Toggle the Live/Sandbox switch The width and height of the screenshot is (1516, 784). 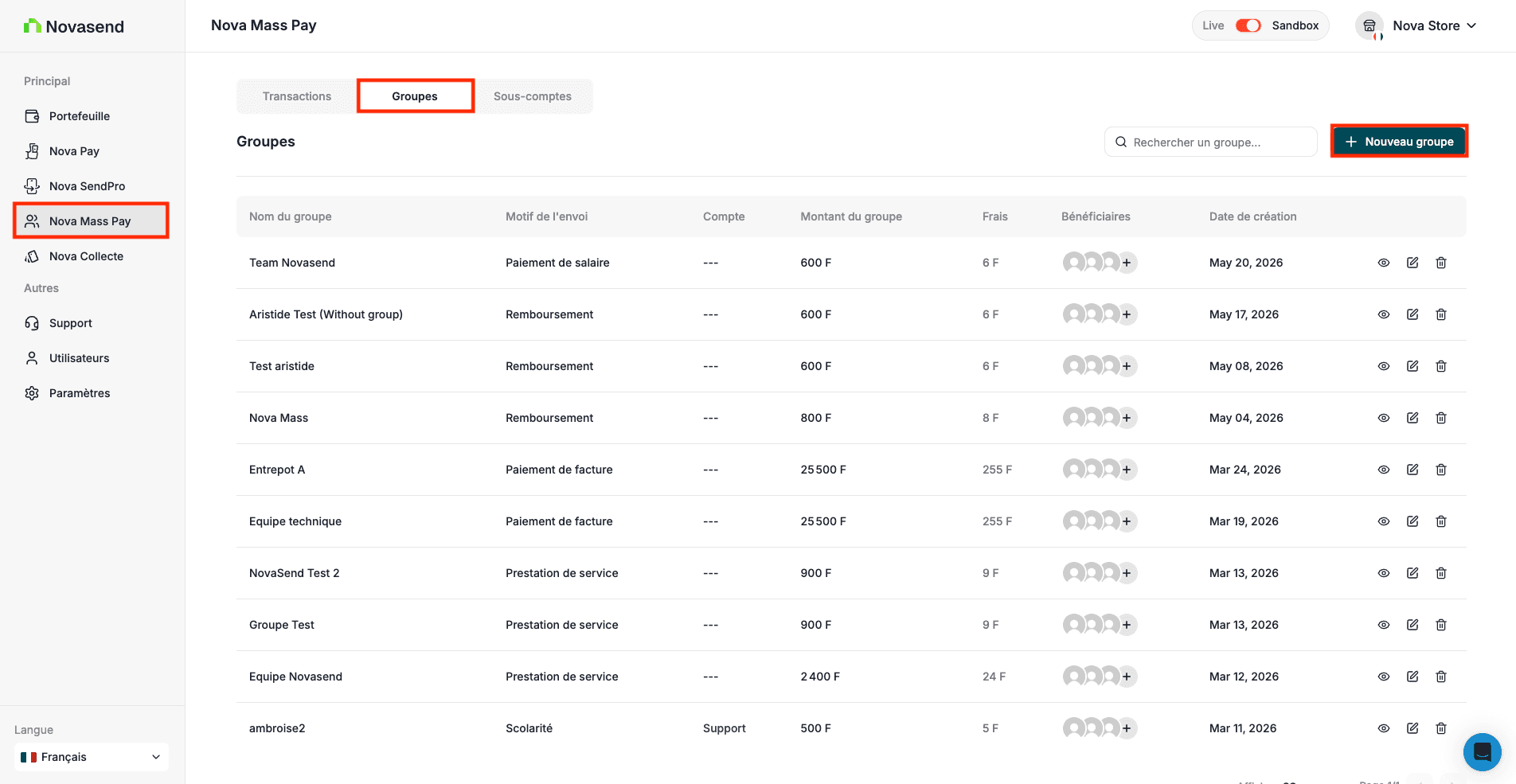(x=1248, y=25)
